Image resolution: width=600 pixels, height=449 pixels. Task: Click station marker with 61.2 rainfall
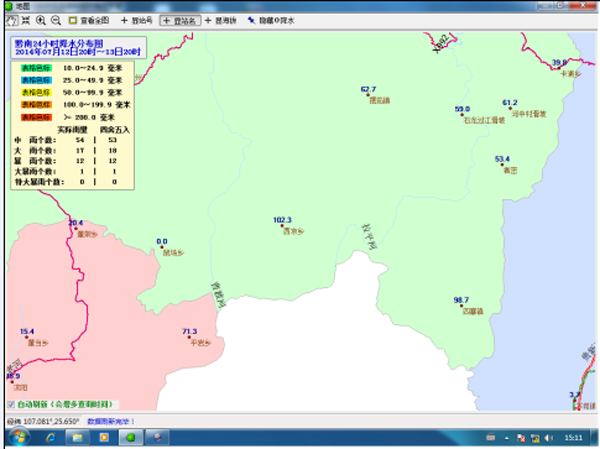coord(510,108)
